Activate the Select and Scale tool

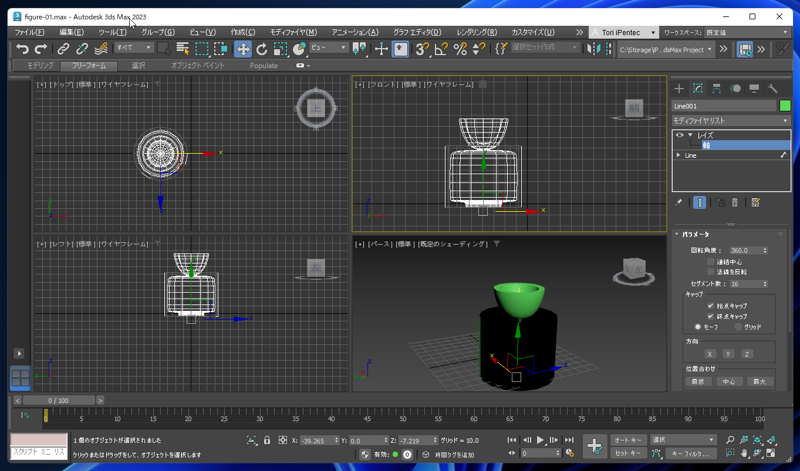pos(280,49)
